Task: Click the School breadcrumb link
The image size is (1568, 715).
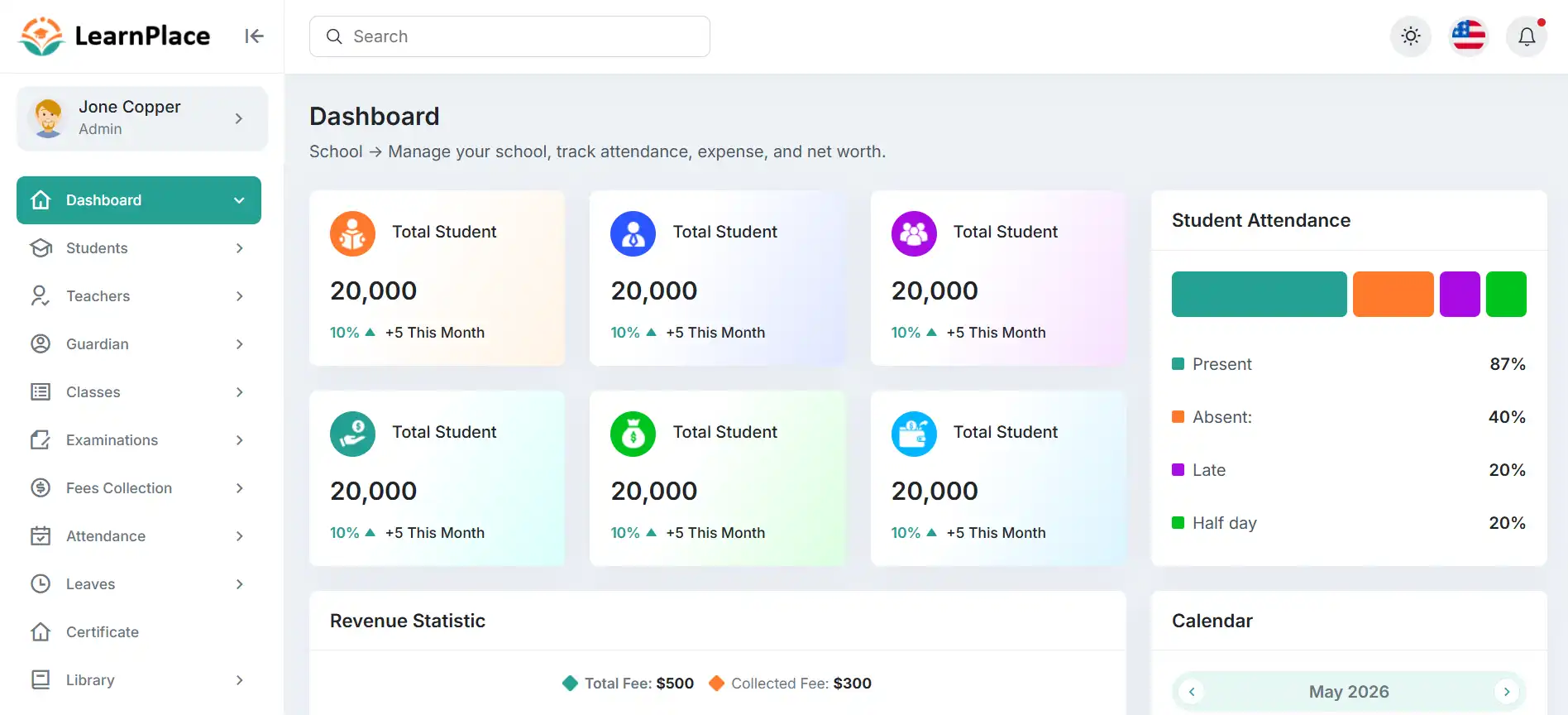Action: [x=336, y=151]
